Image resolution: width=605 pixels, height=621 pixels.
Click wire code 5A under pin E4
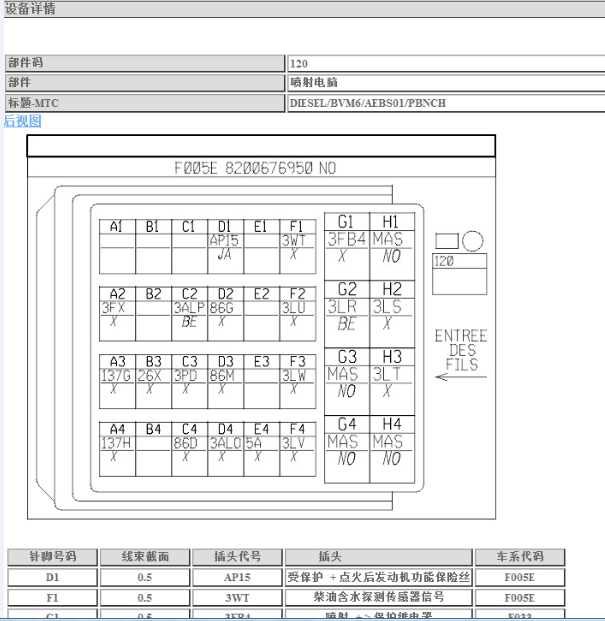click(254, 443)
